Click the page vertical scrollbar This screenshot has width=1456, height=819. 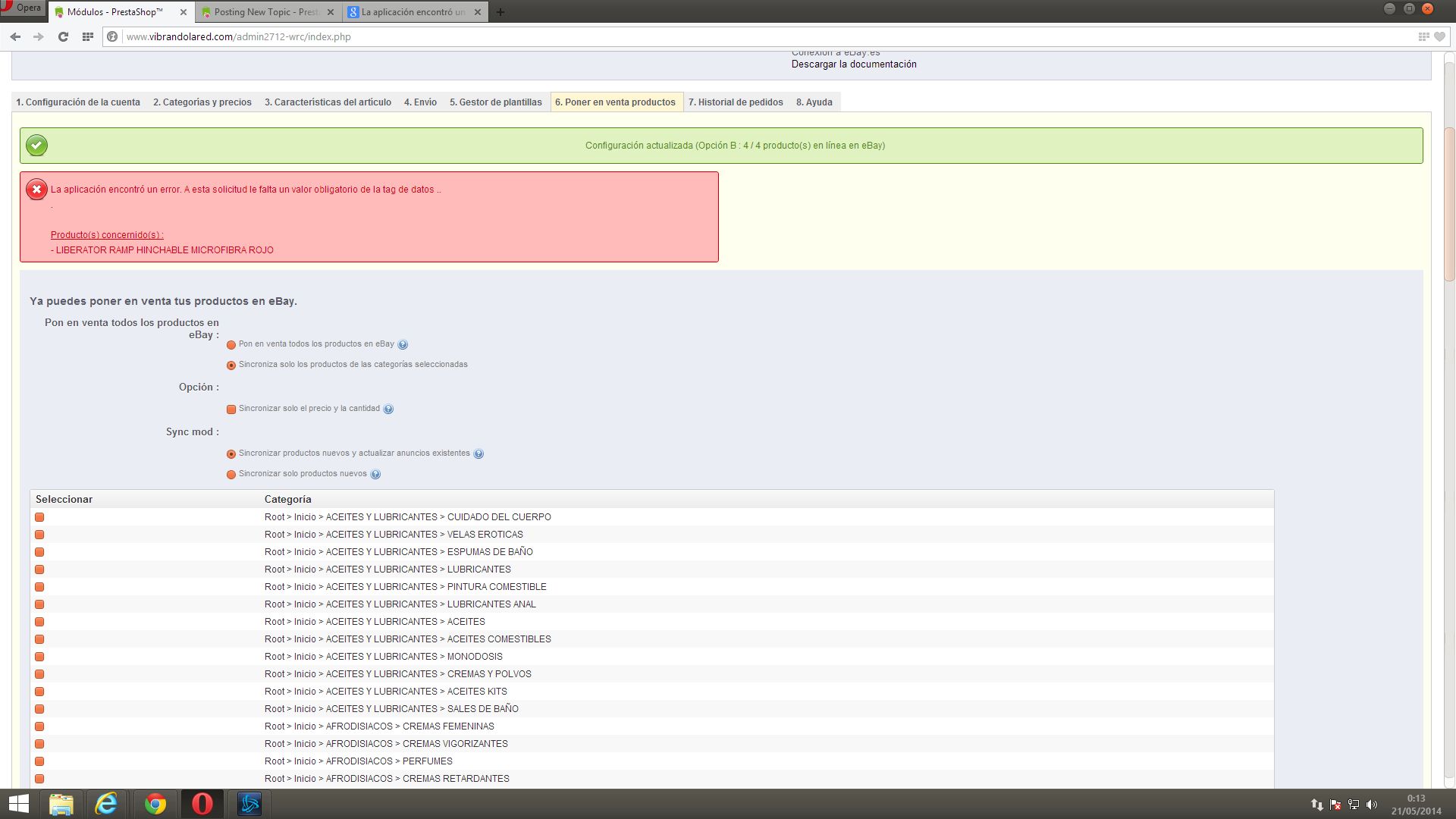pos(1449,205)
